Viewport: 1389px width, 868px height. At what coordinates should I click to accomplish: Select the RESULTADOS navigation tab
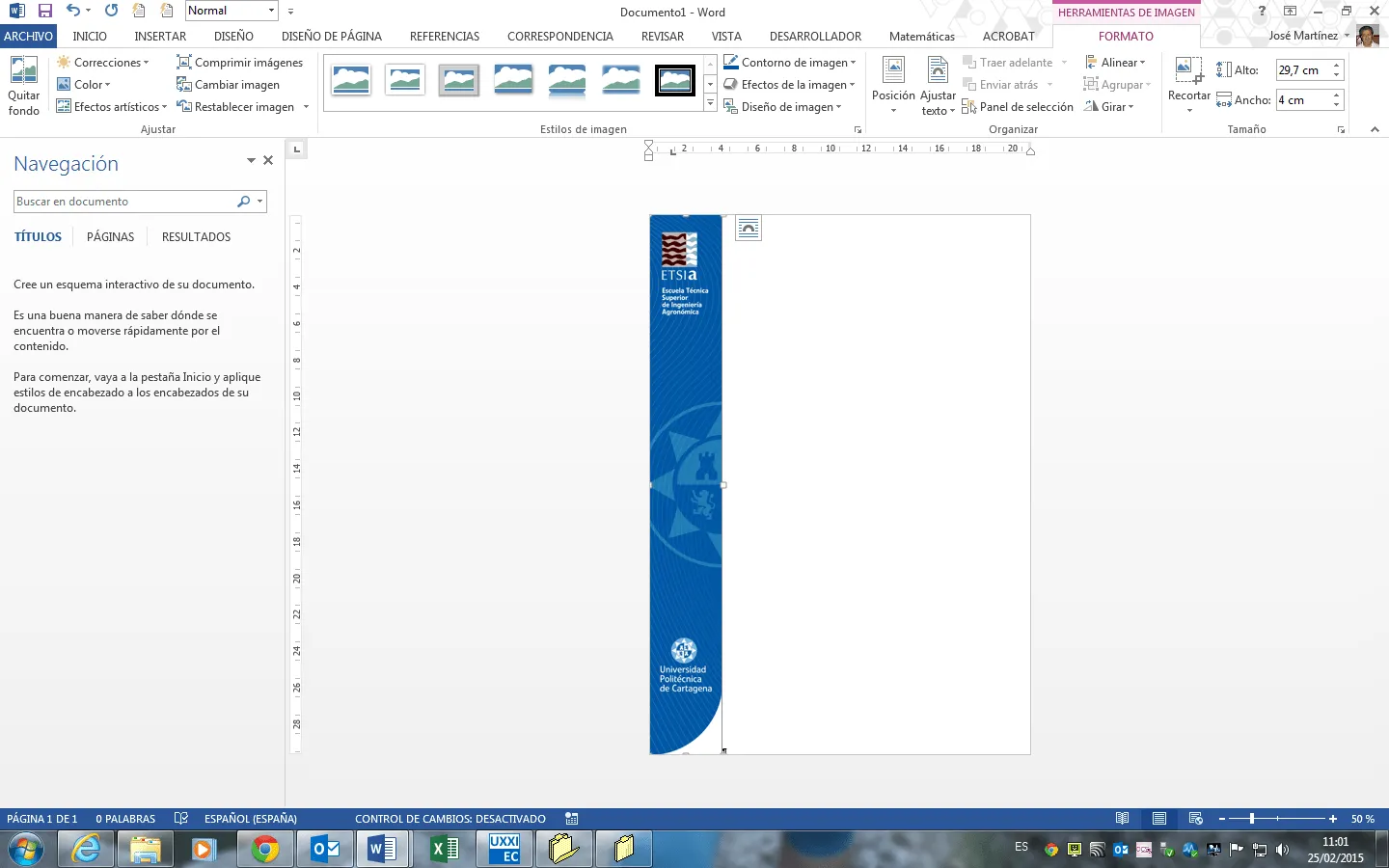(197, 236)
